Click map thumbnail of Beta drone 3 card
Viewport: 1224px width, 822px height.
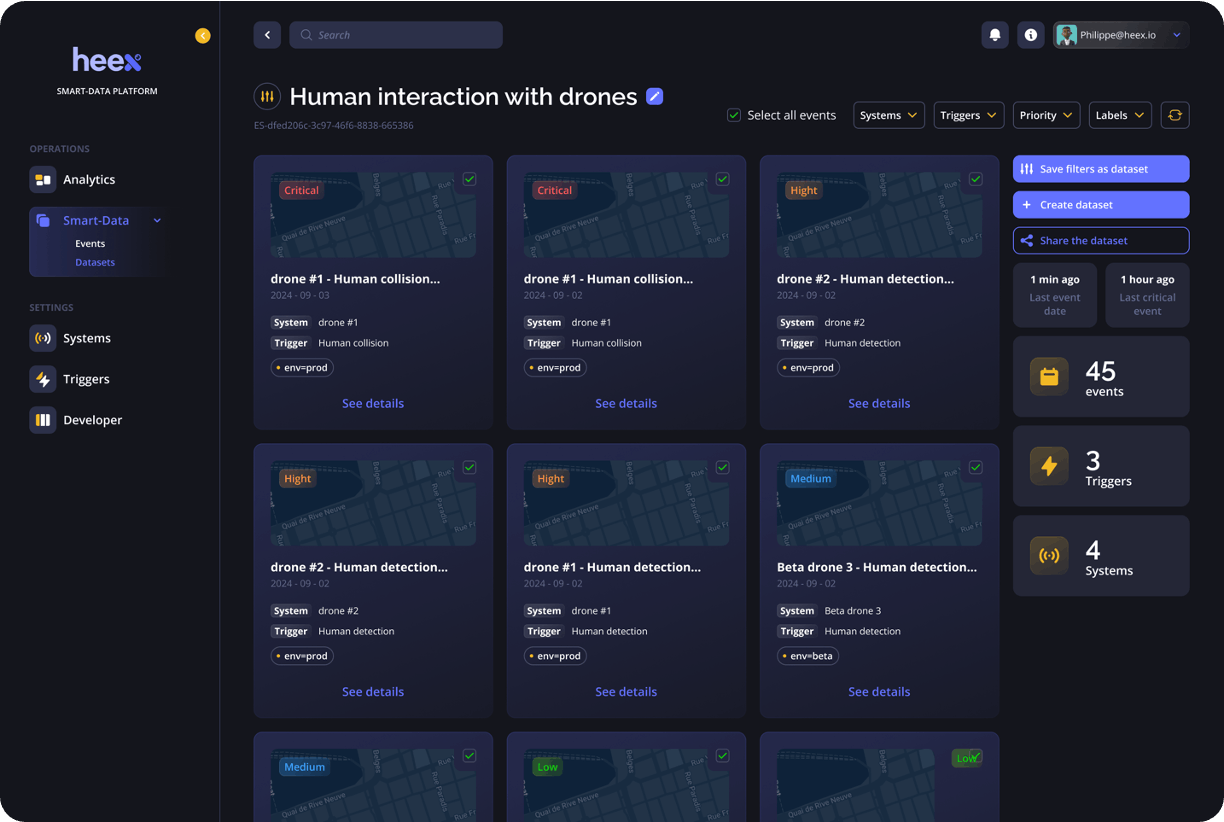879,508
